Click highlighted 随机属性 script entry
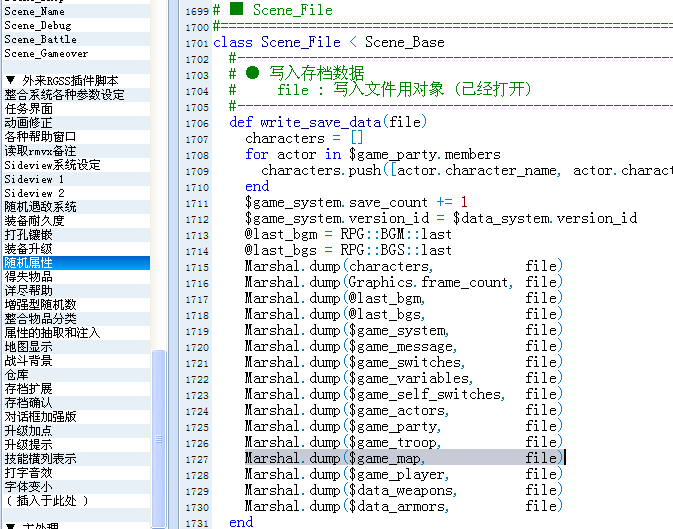 [x=76, y=263]
